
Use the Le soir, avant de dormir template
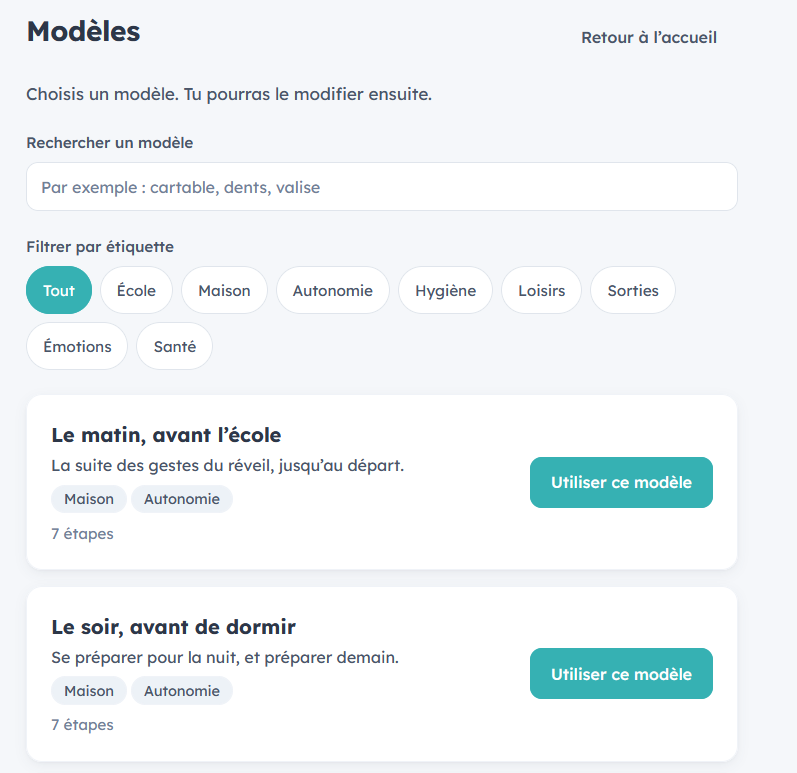coord(621,673)
